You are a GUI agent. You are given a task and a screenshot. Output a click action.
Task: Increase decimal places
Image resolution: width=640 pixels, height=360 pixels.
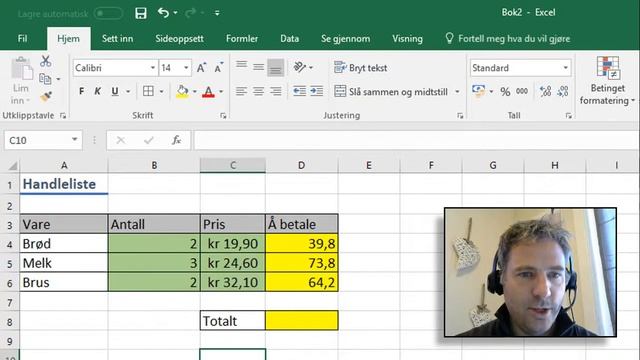(x=545, y=91)
